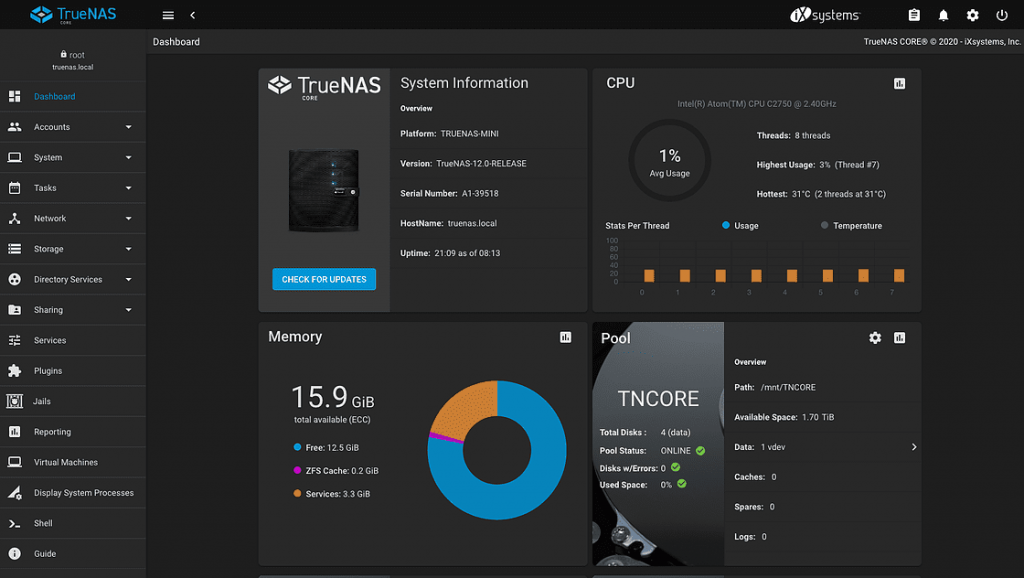Click the ZFS Cache magenta legend dot

(x=297, y=470)
